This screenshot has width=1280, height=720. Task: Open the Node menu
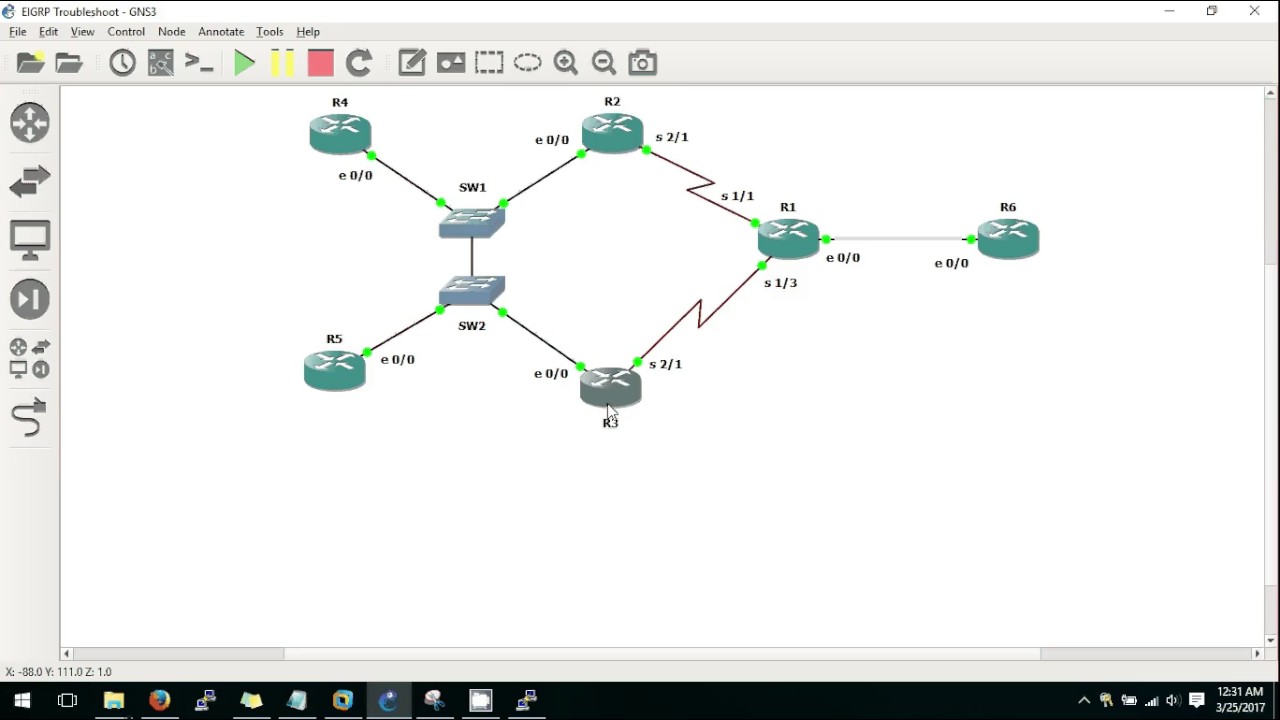click(172, 32)
